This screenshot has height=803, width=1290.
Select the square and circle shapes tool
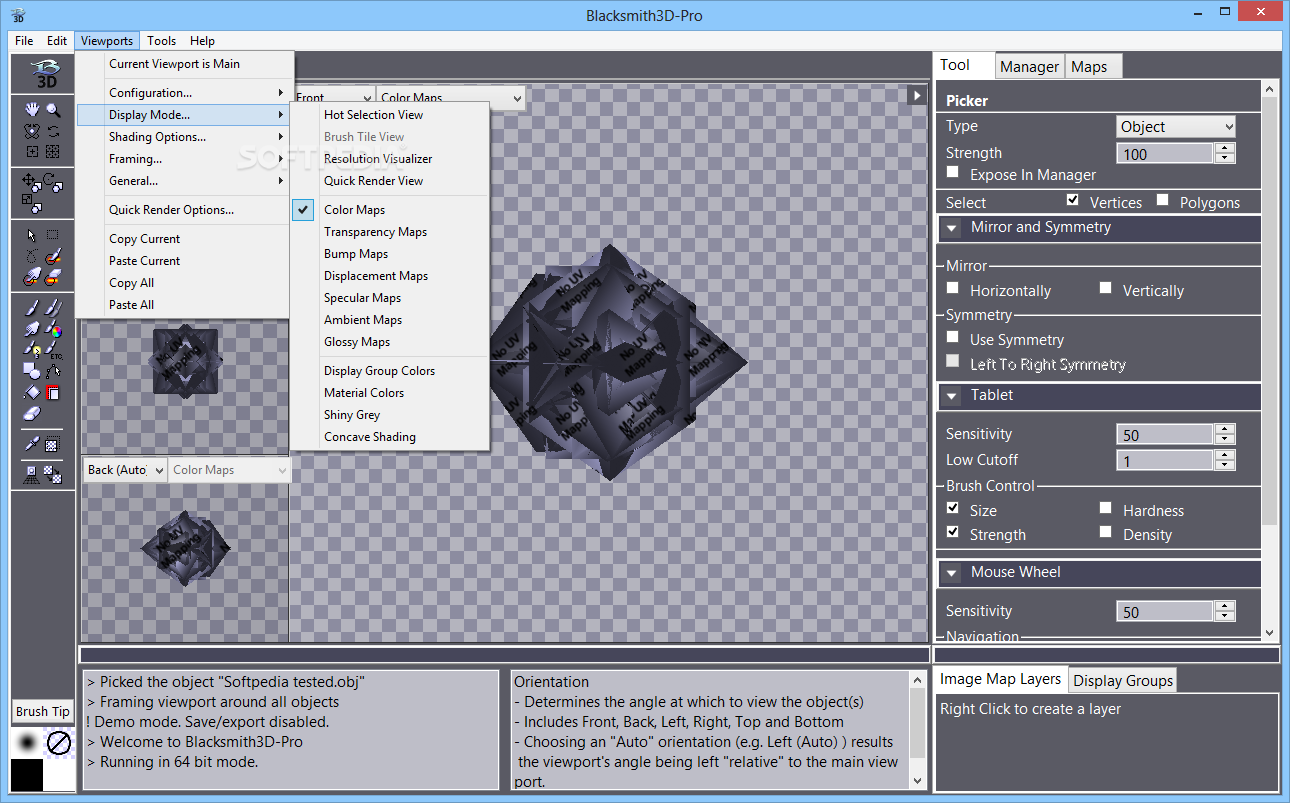[x=32, y=371]
